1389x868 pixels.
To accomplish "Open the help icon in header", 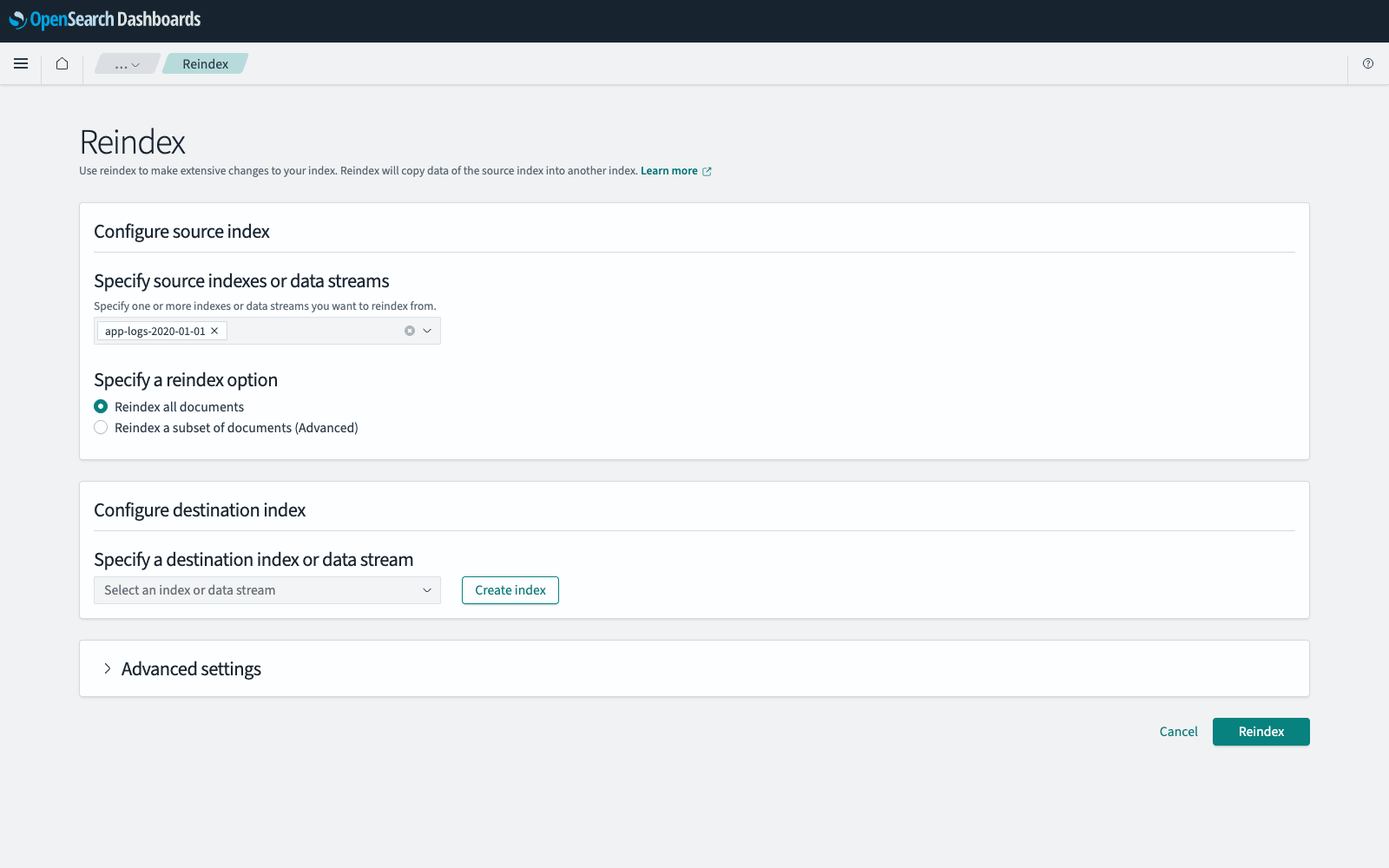I will 1368,63.
